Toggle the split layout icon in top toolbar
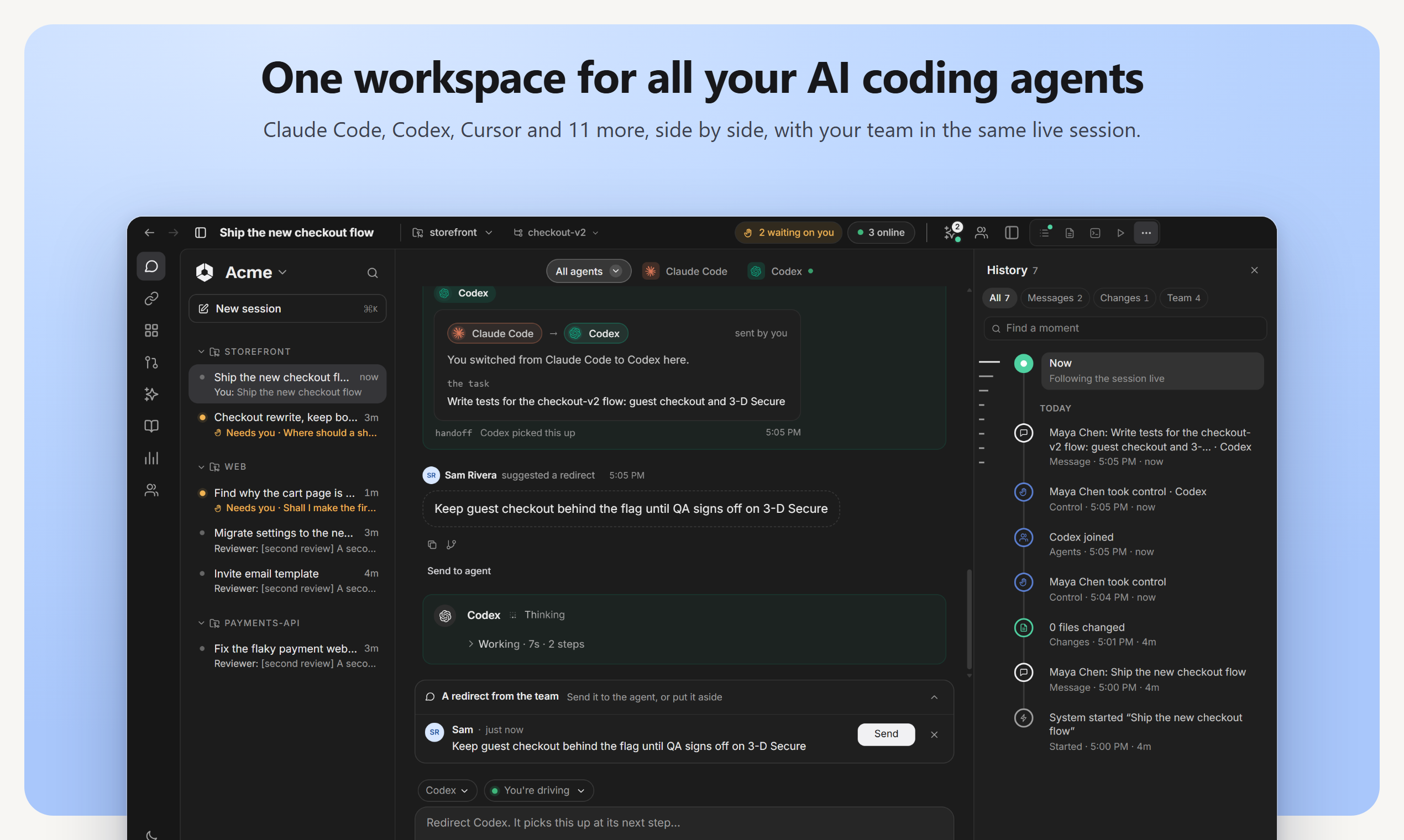1404x840 pixels. [x=1012, y=233]
